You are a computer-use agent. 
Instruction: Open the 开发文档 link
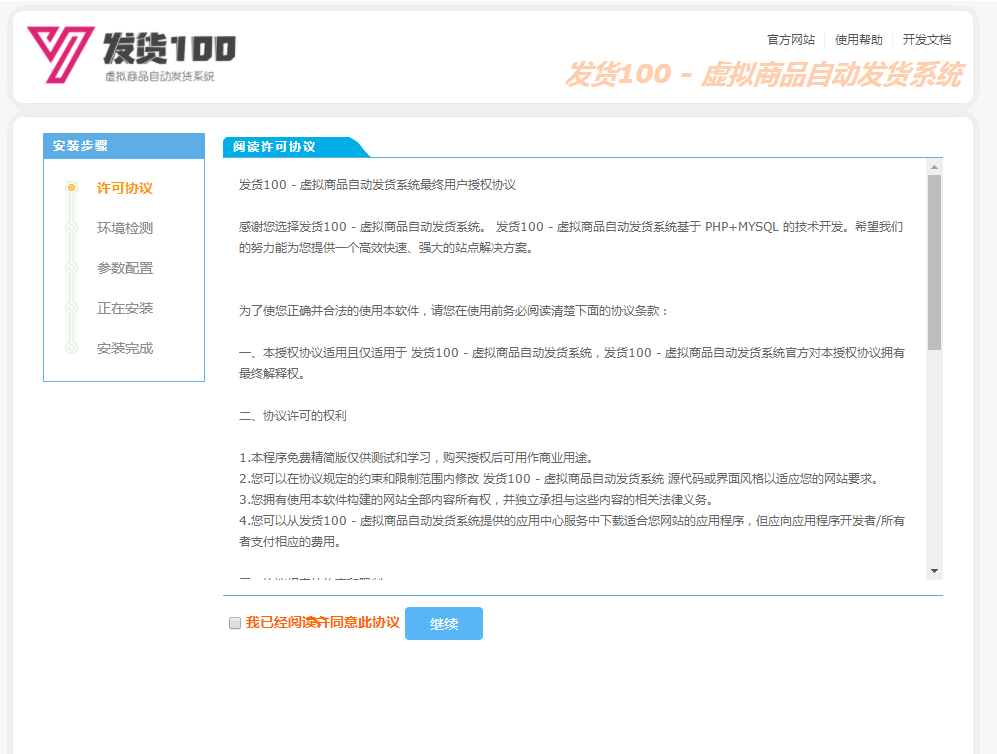click(927, 40)
